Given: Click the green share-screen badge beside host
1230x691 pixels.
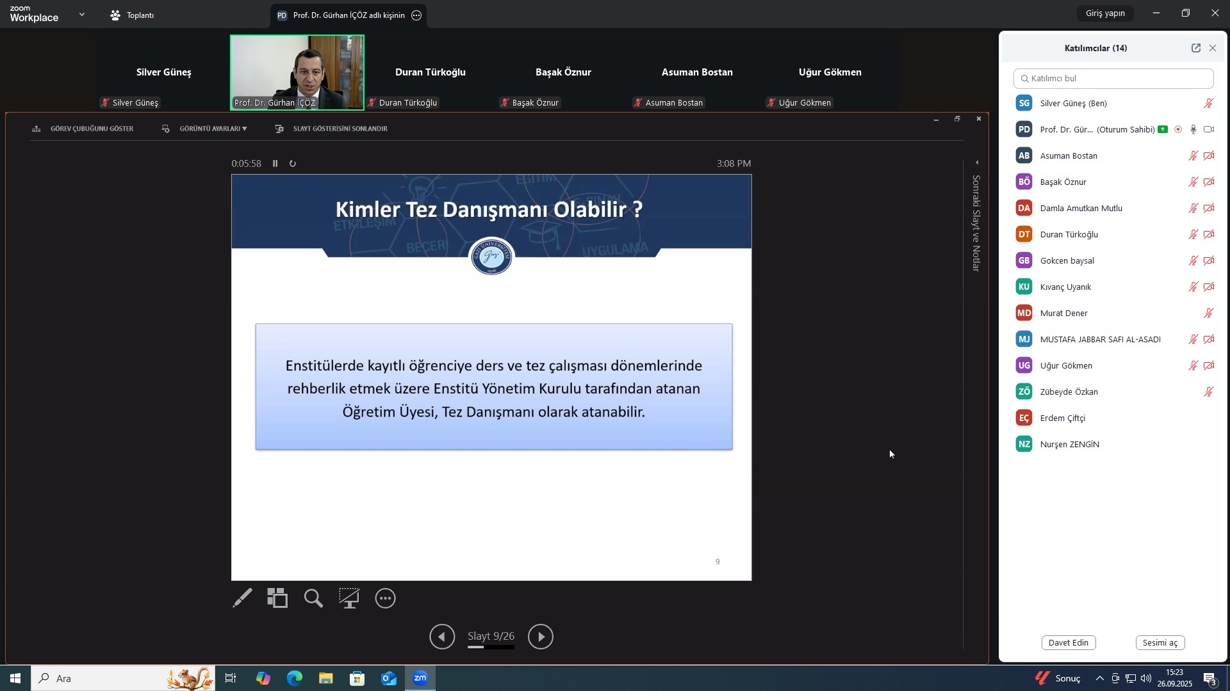Looking at the screenshot, I should (1163, 129).
